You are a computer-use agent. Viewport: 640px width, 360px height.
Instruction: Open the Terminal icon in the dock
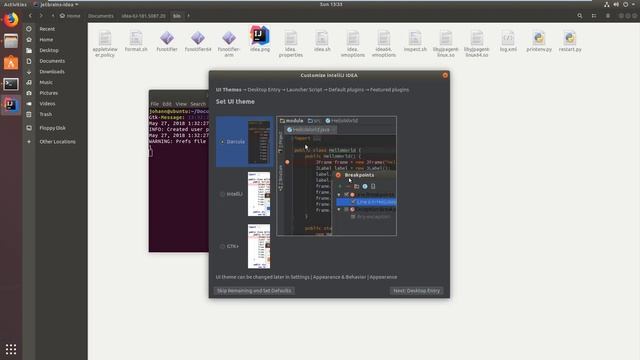click(x=11, y=84)
